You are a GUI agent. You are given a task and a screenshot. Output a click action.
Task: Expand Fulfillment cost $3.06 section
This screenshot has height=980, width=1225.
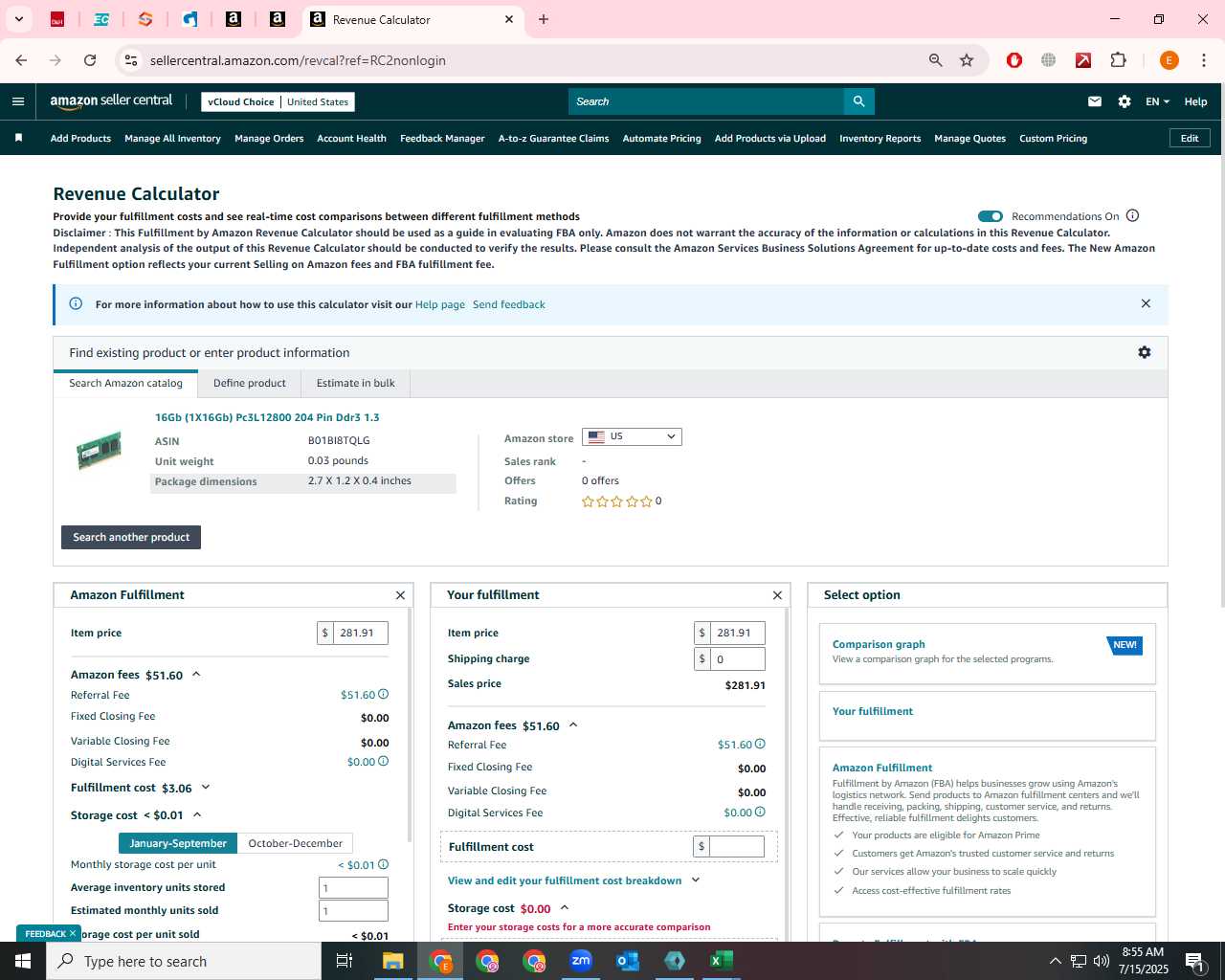205,788
